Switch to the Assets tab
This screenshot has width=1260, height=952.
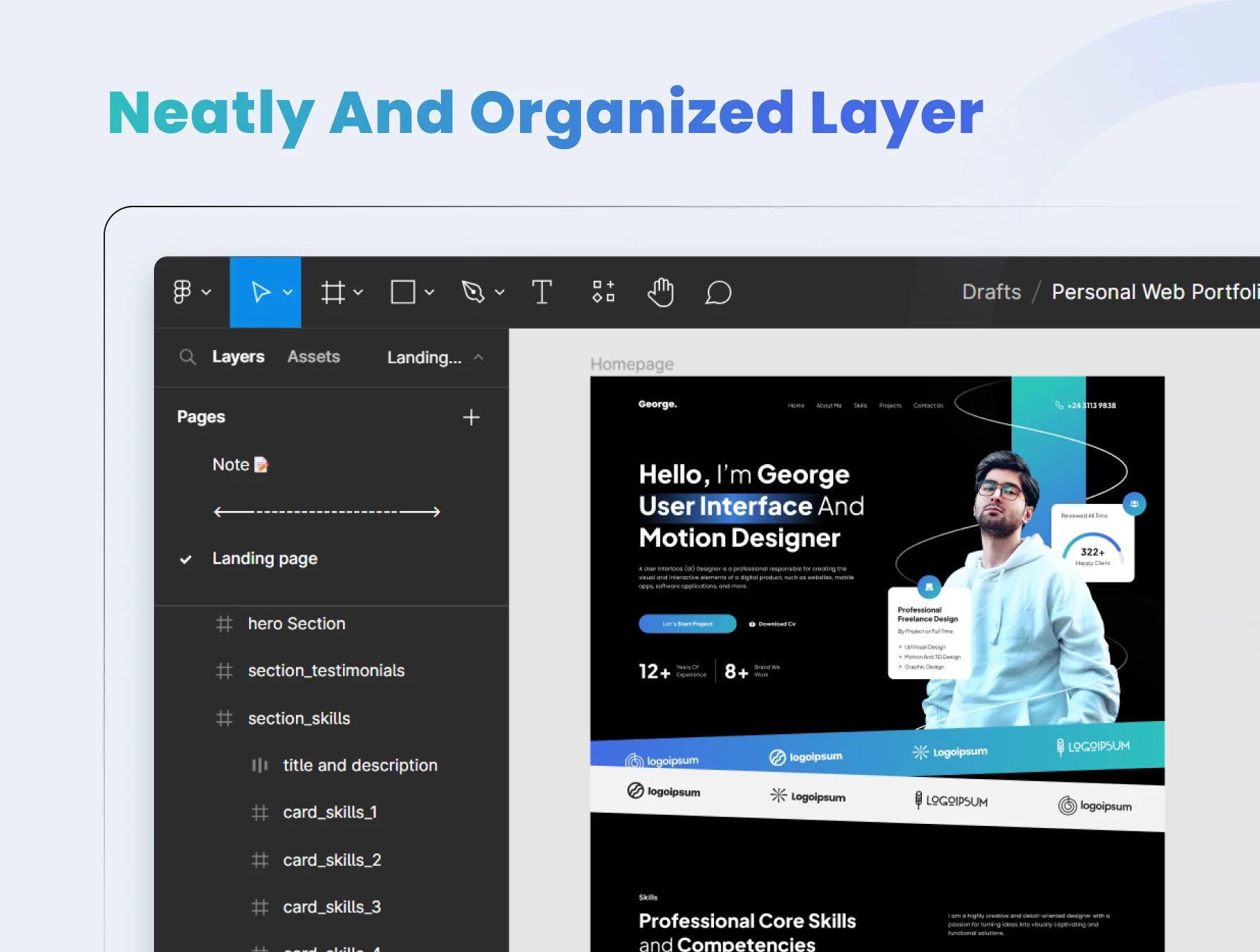[314, 356]
